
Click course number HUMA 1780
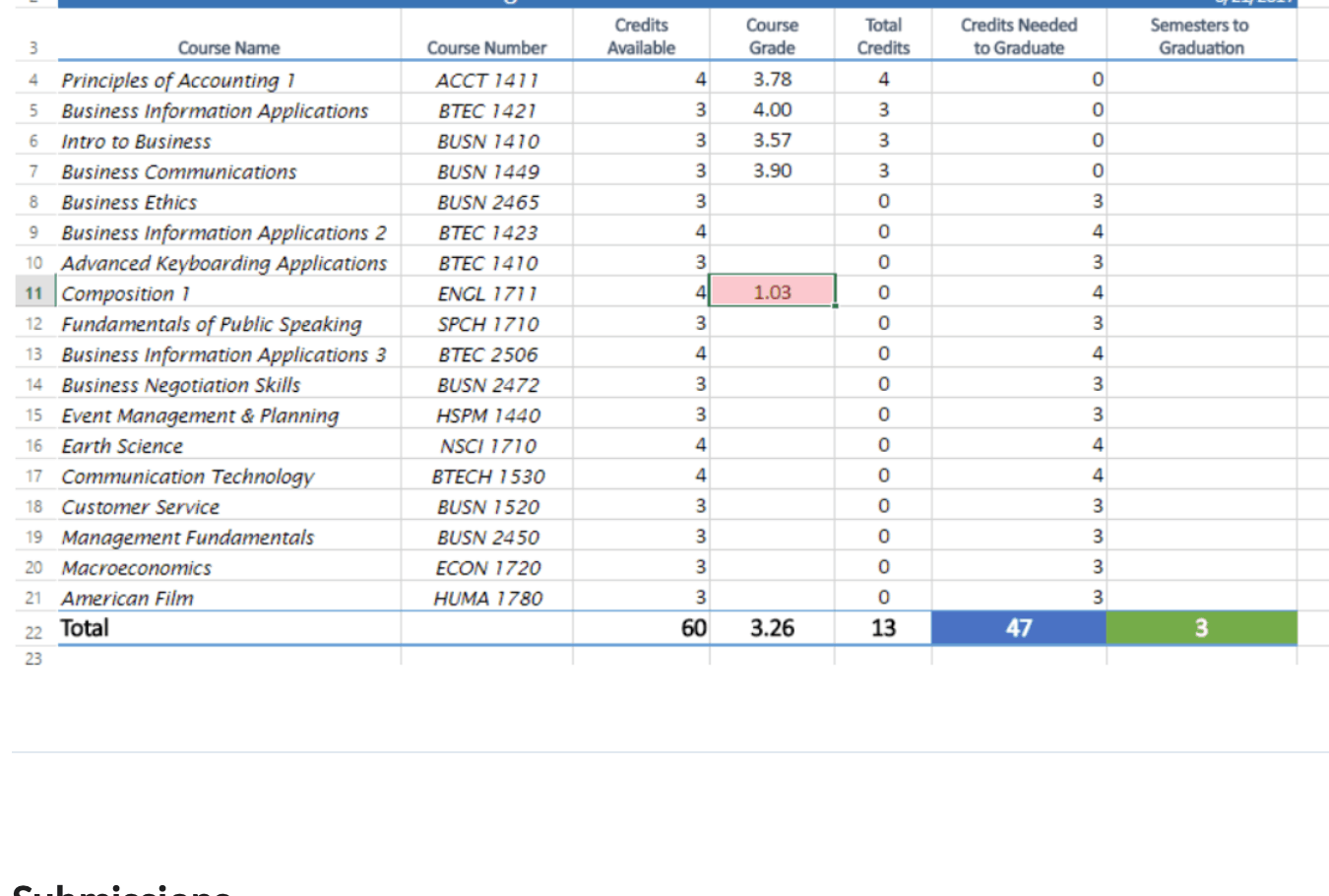coord(486,598)
